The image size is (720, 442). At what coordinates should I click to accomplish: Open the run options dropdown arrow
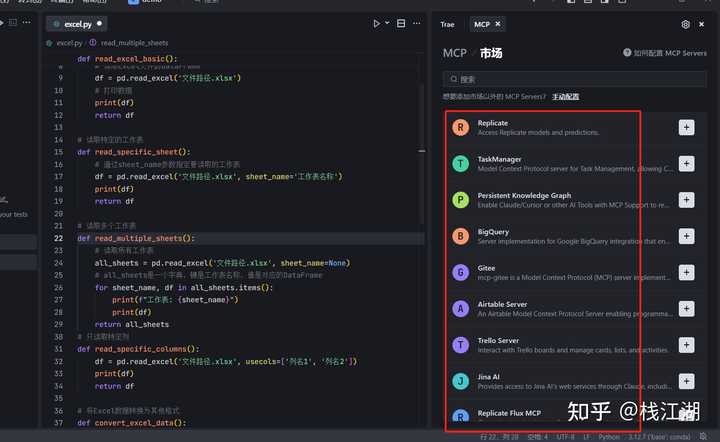click(387, 23)
